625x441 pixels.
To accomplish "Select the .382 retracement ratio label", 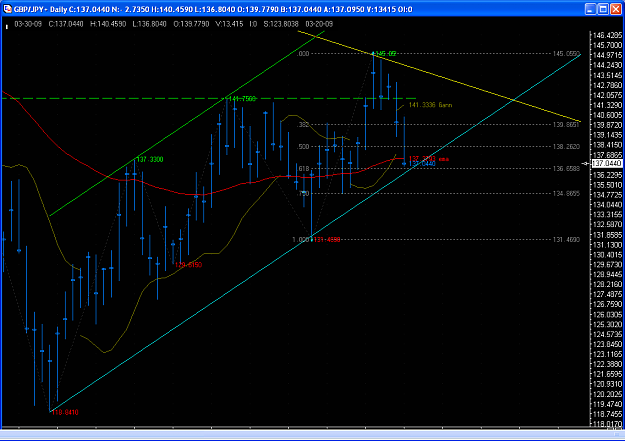I will (303, 125).
